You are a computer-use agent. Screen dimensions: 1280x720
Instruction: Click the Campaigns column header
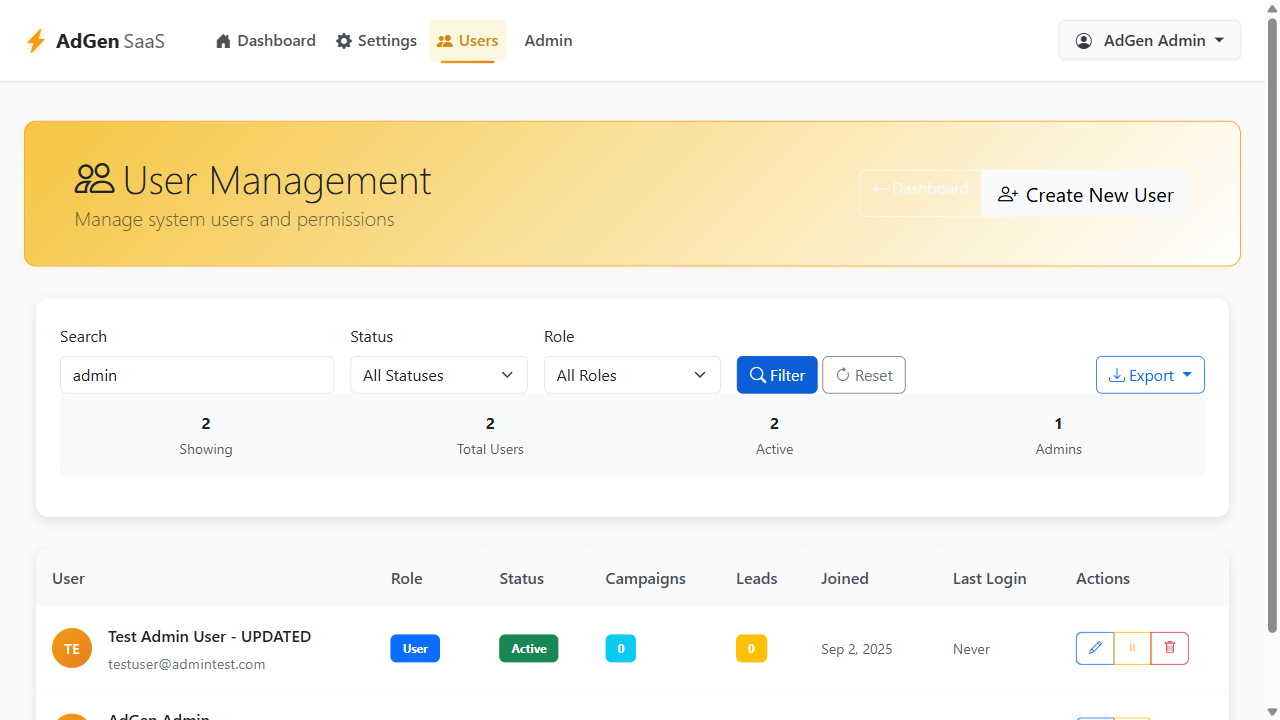click(646, 578)
